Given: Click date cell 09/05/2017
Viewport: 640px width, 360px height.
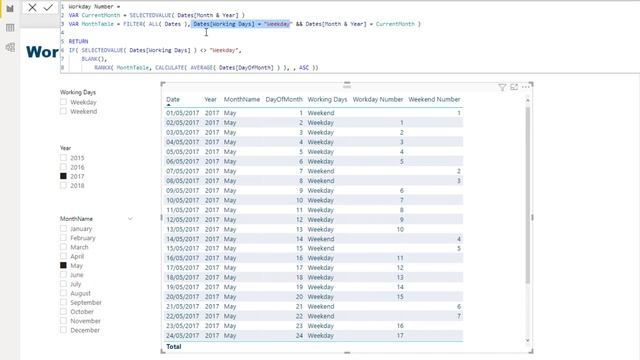Looking at the screenshot, I should (x=182, y=191).
